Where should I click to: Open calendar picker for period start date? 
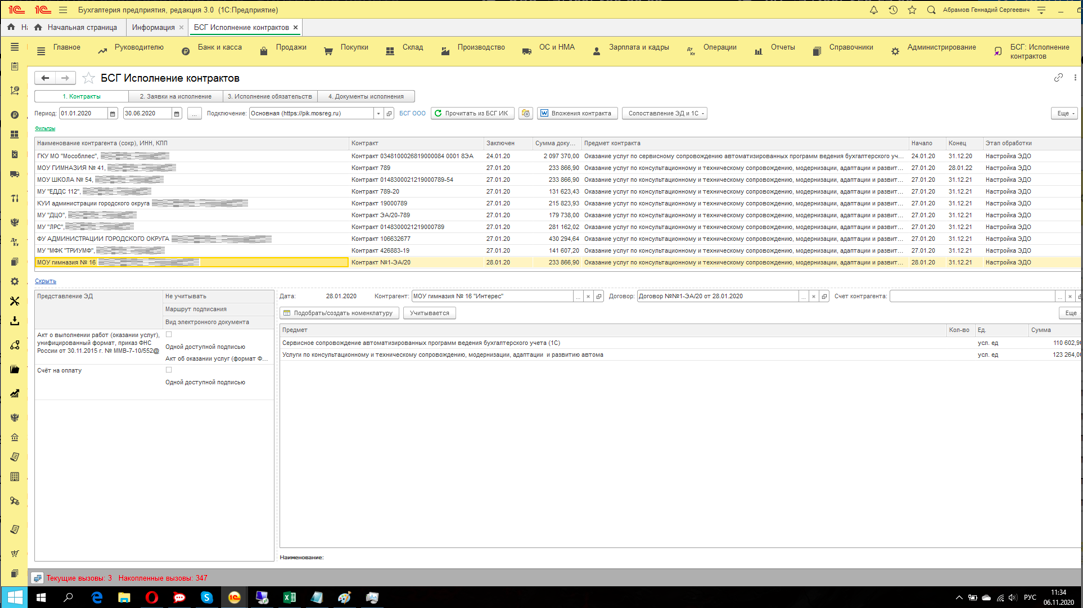(112, 114)
